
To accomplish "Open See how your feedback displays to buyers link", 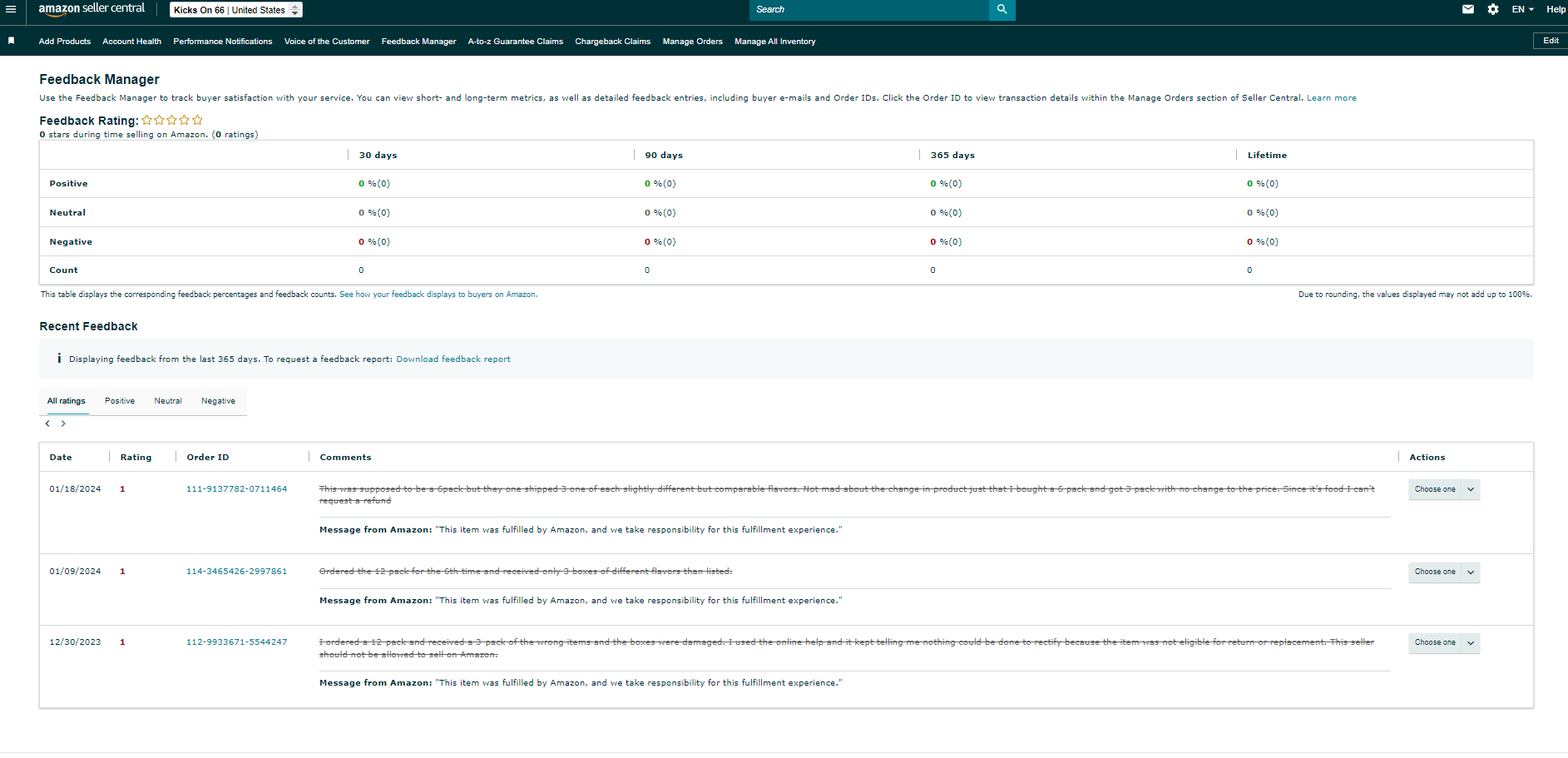I will coord(438,295).
